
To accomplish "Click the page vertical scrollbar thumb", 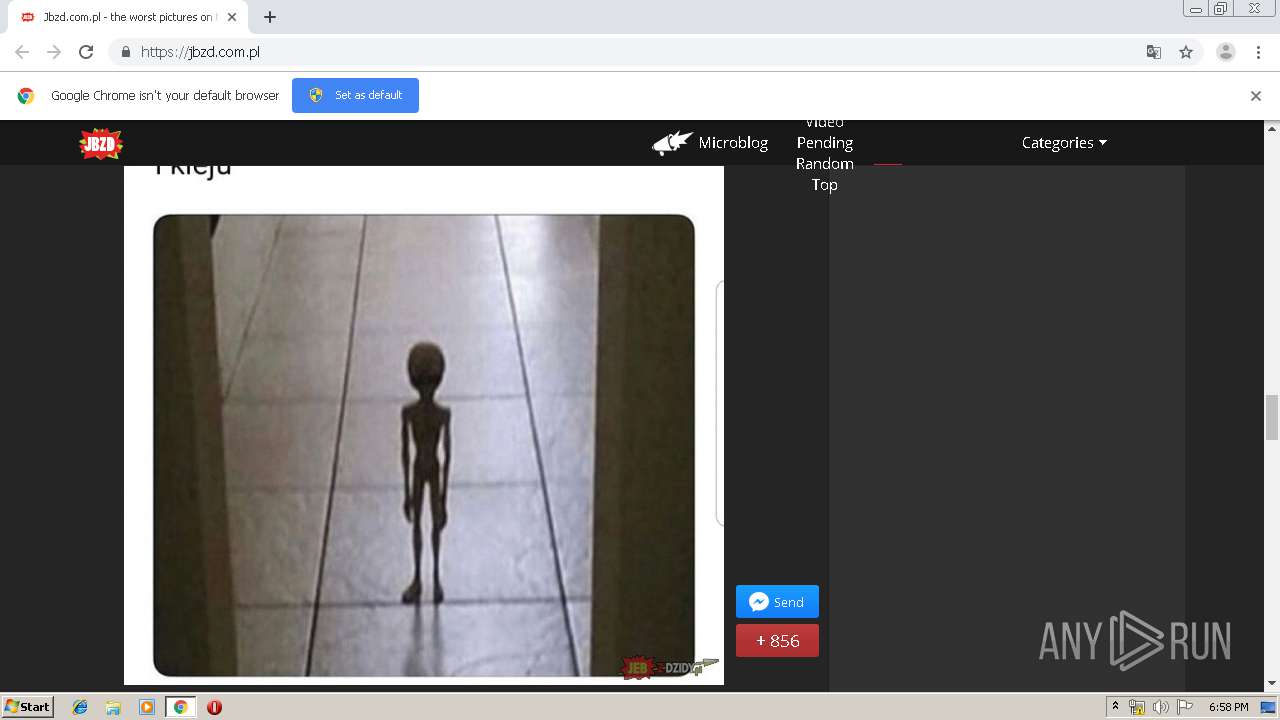I will [x=1272, y=417].
